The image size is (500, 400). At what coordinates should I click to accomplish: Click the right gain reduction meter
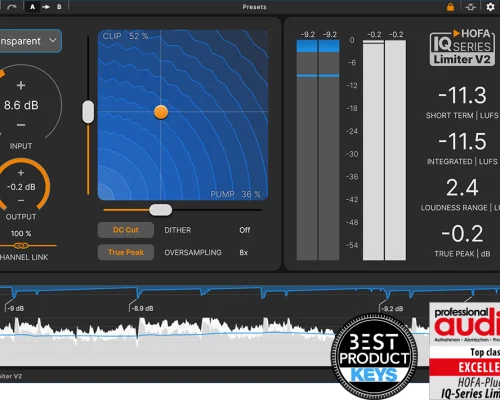click(329, 150)
